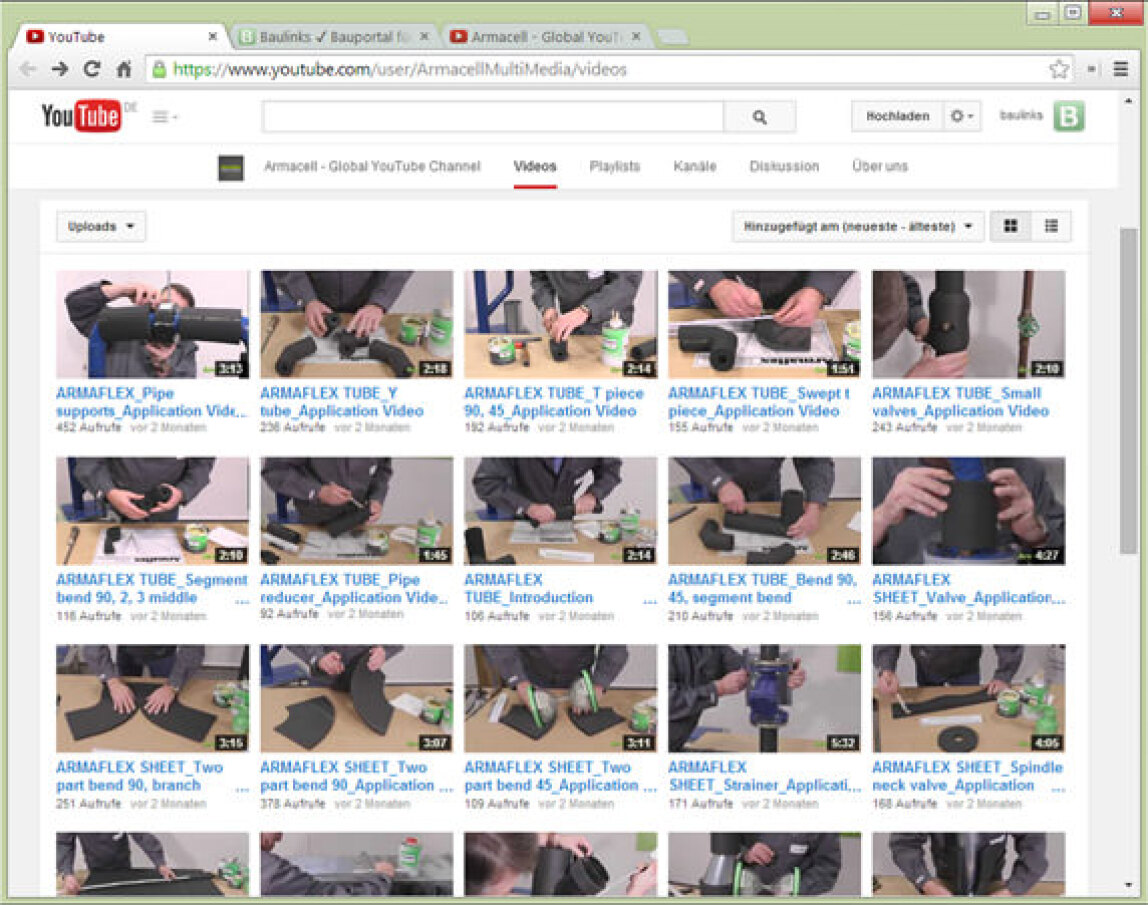Click the Spindle neck valve thumbnail
1148x905 pixels.
(x=969, y=699)
